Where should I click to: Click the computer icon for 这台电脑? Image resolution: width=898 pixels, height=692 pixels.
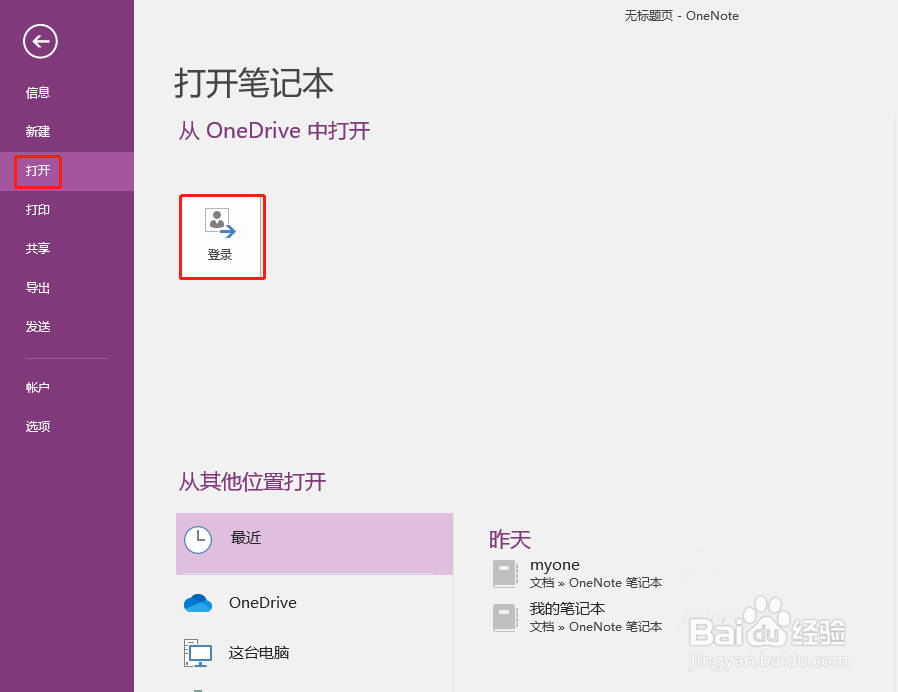[198, 653]
